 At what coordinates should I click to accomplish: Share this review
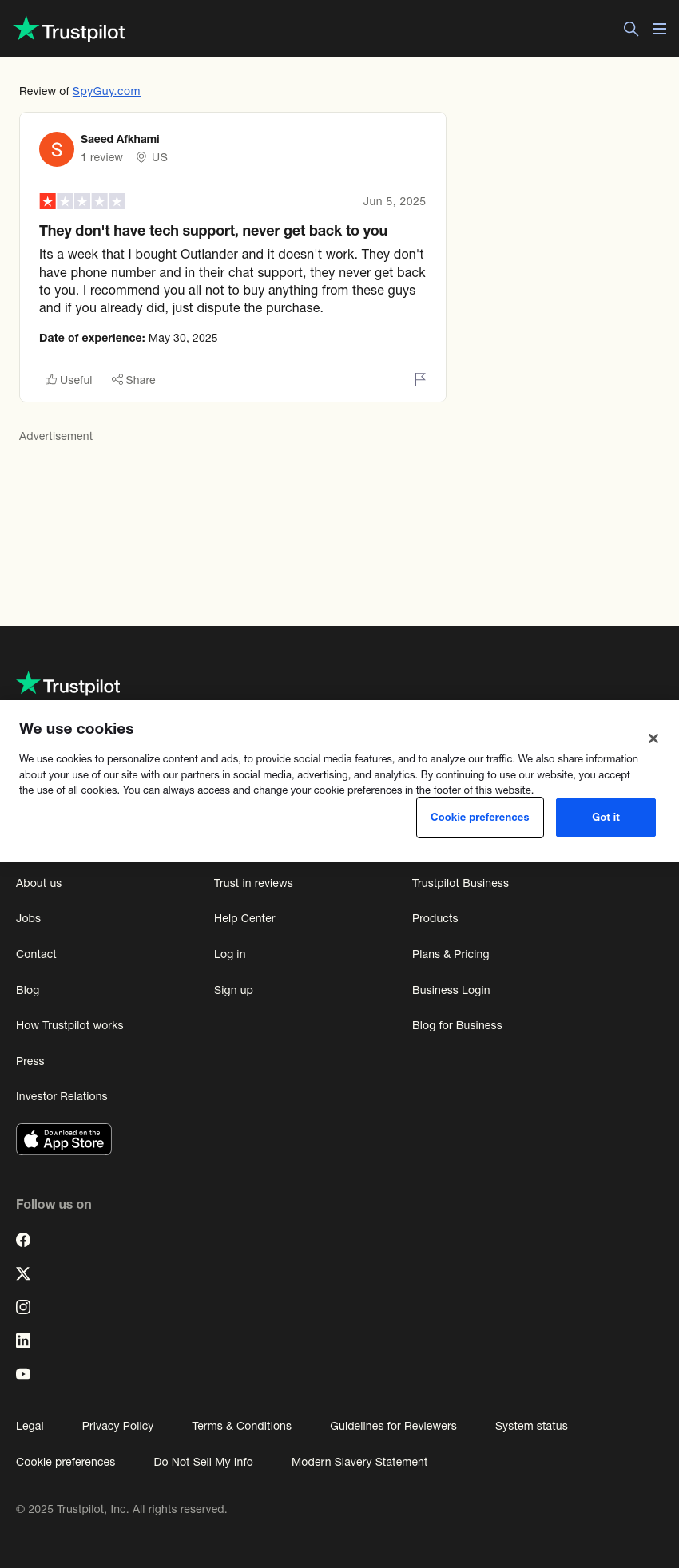point(133,380)
